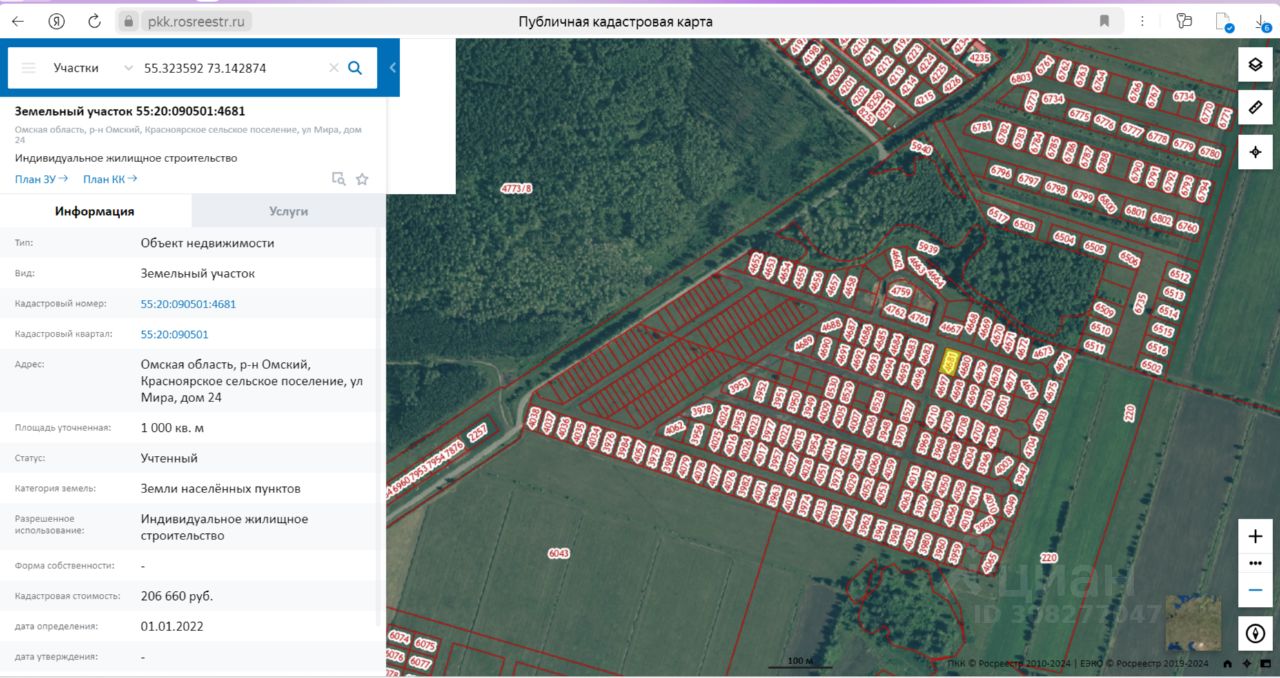Viewport: 1280px width, 678px height.
Task: Zoom out with the minus button
Action: click(1255, 591)
